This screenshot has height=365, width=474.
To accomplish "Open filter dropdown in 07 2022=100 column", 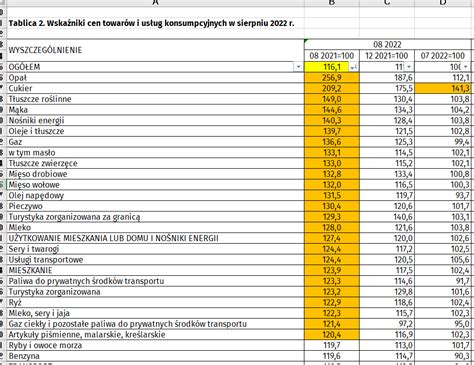I will coord(465,67).
